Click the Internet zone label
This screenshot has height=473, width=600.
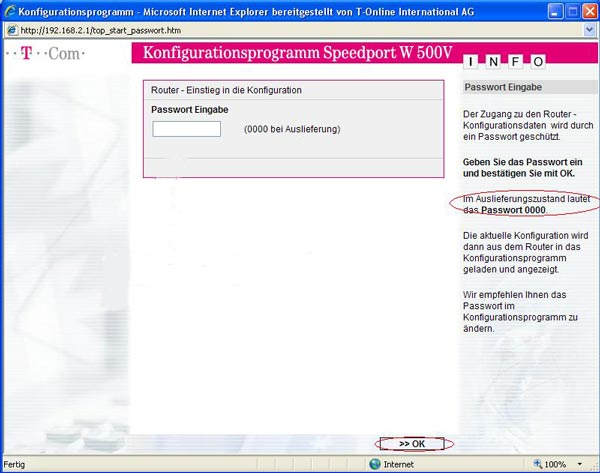point(398,465)
